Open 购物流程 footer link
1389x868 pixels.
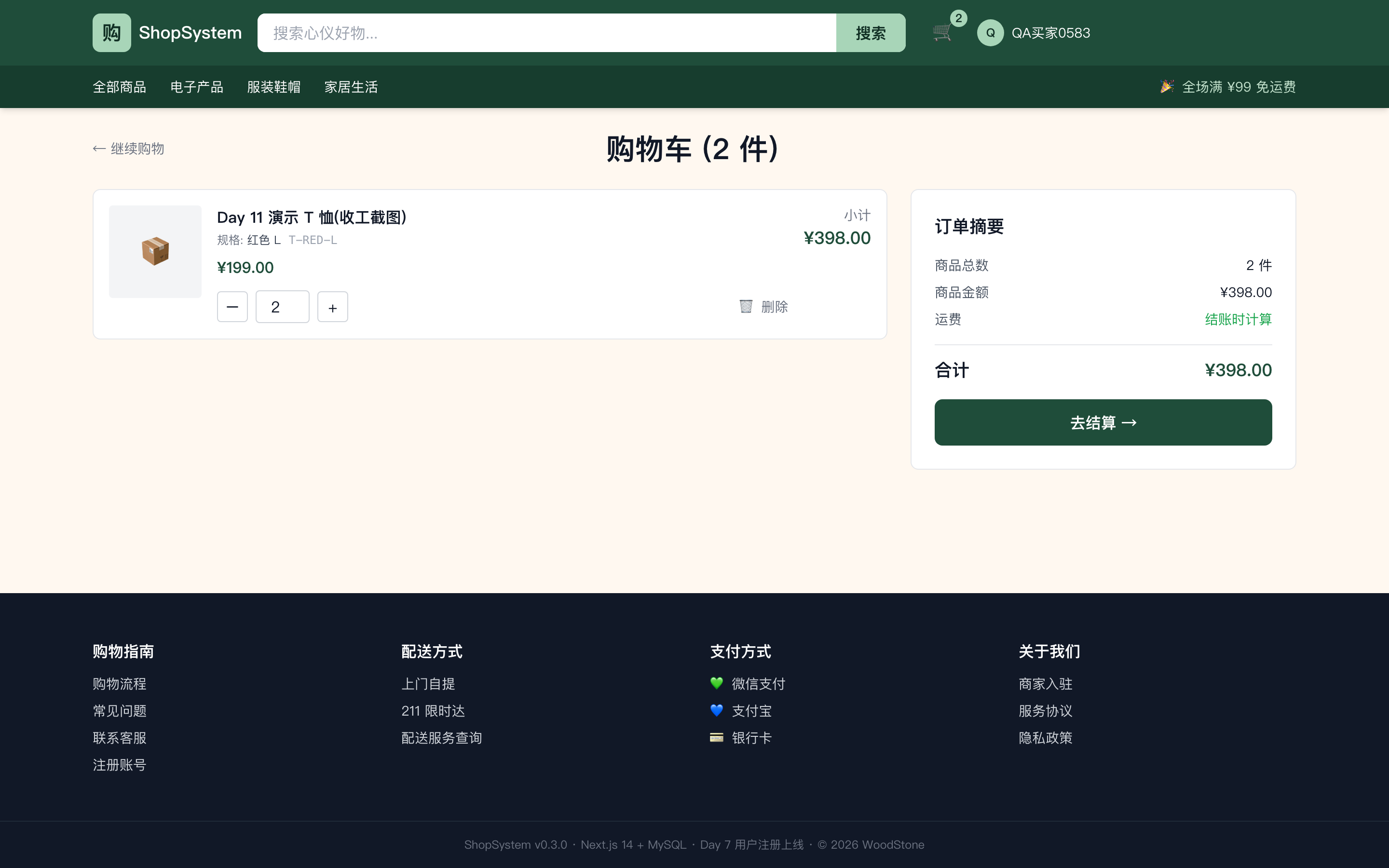[x=120, y=684]
